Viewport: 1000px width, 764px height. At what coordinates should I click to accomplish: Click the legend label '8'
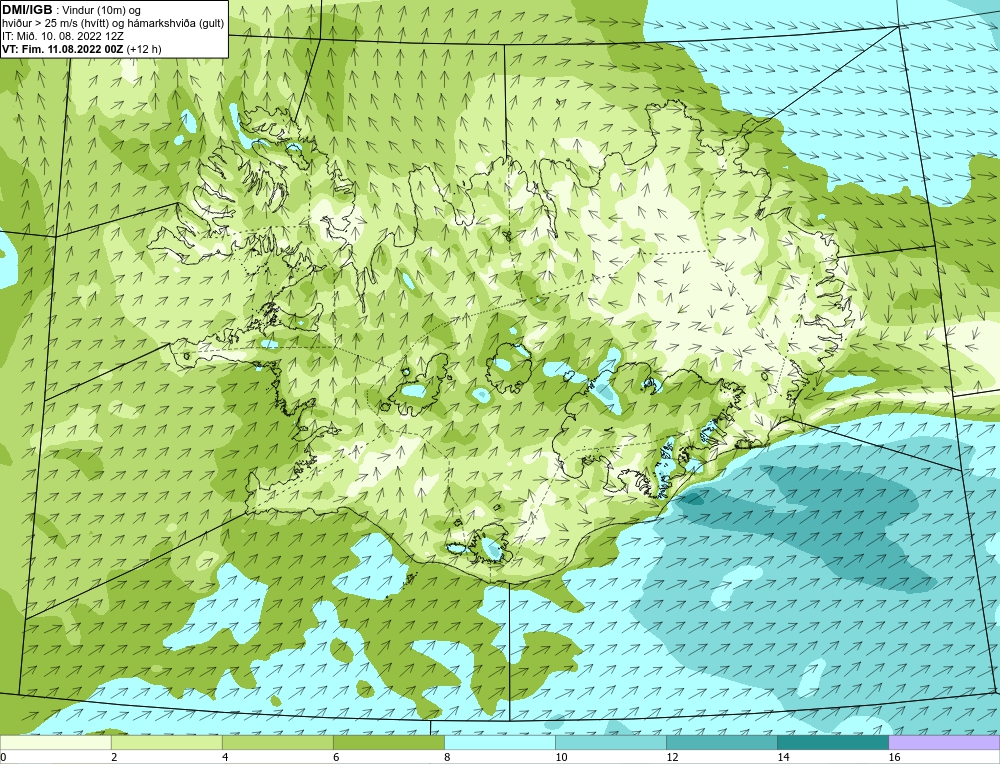[x=447, y=757]
